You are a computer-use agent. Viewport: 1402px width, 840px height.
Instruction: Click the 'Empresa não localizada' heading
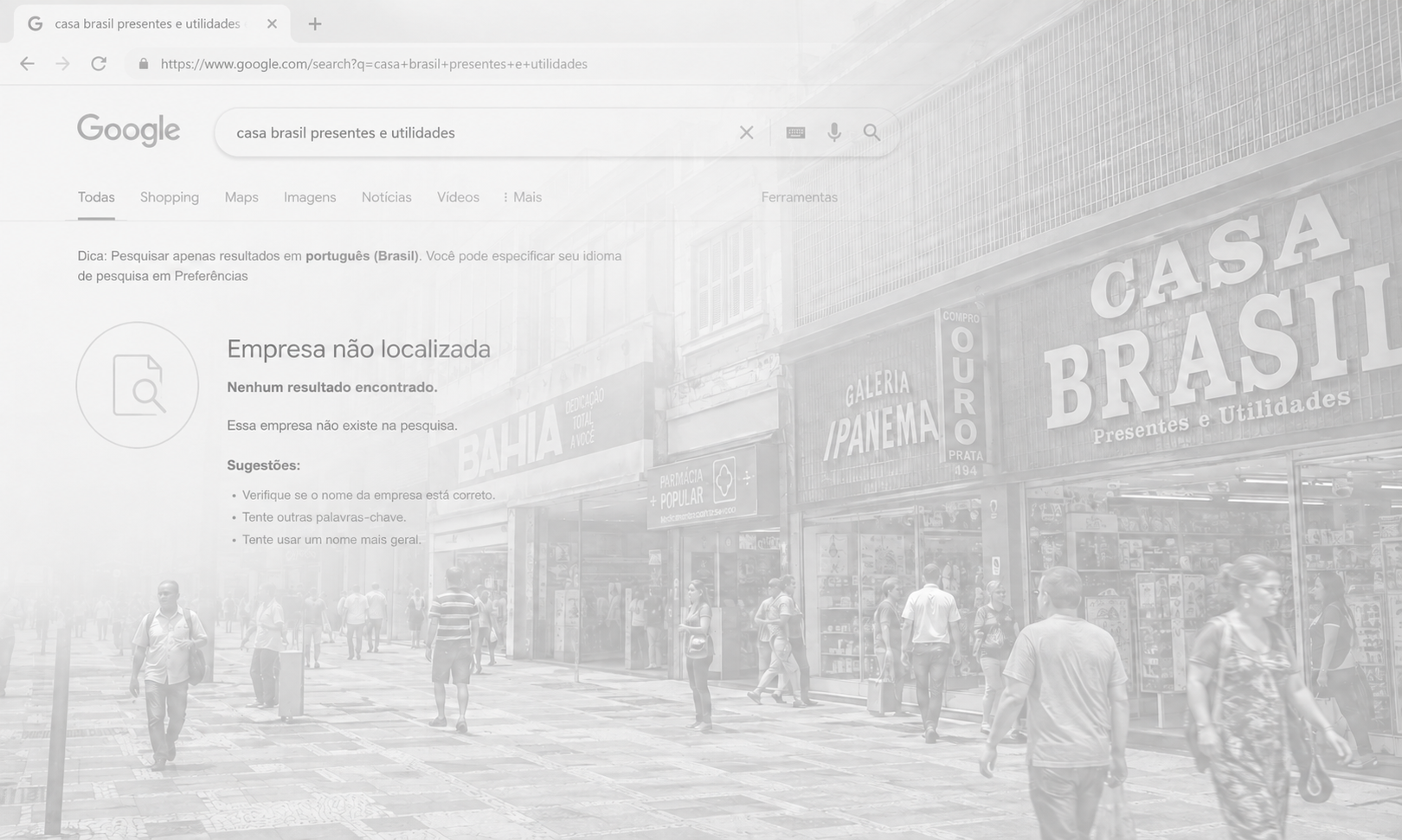click(358, 349)
